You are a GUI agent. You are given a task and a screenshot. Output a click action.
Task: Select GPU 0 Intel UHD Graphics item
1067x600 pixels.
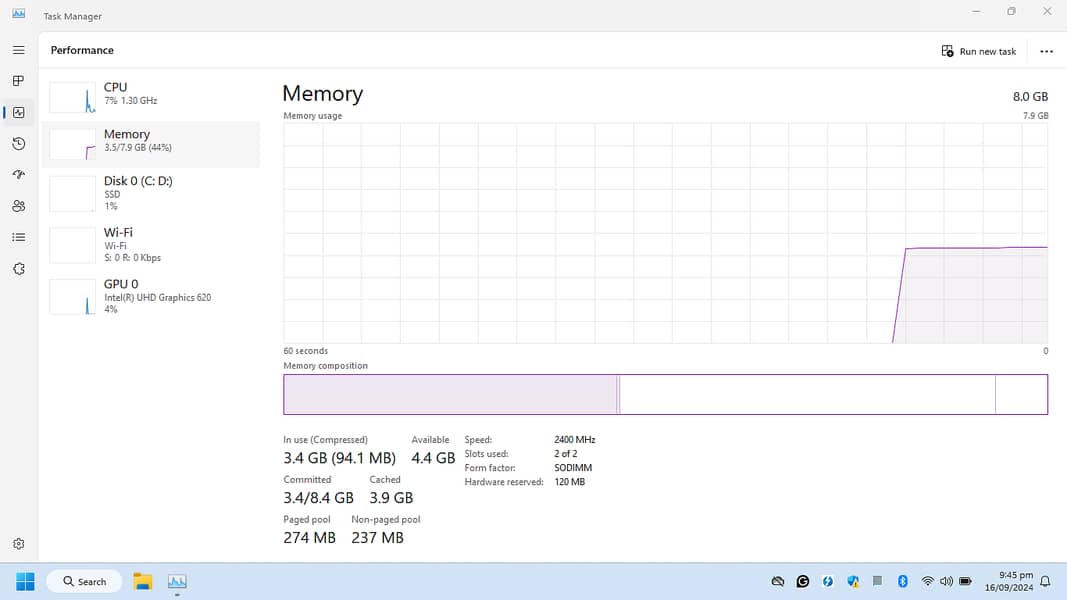(x=150, y=296)
